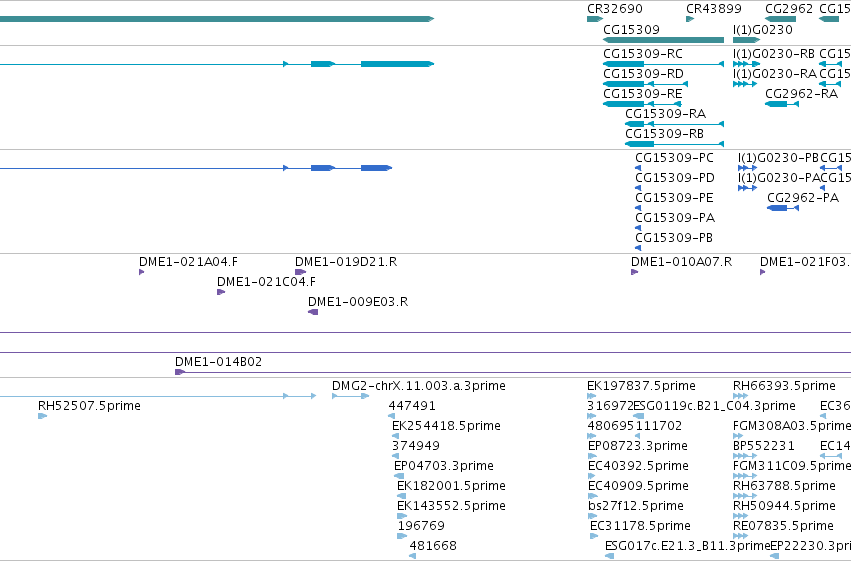Click the EC31178.5prime EST label

click(x=640, y=526)
